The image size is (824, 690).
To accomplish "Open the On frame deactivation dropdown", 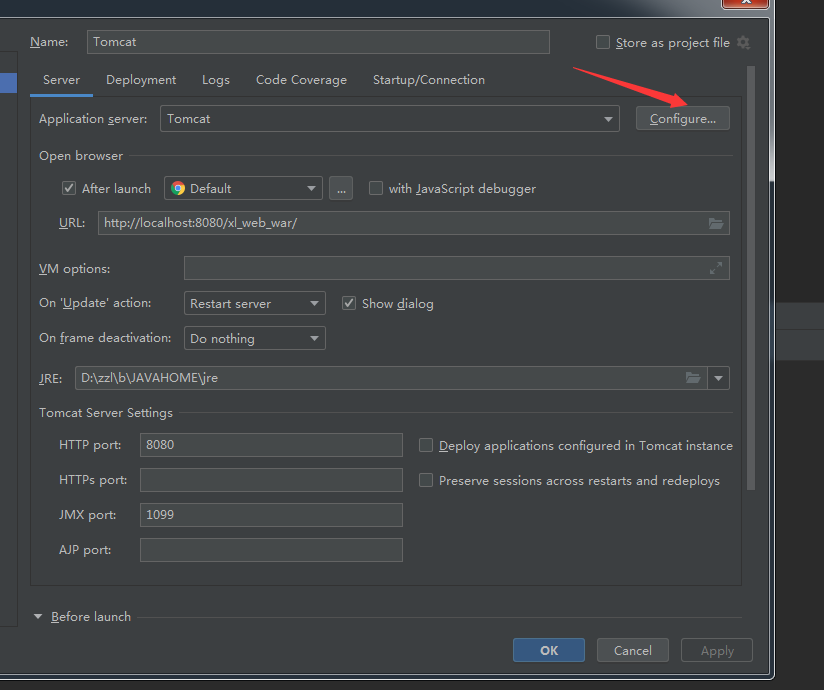I will click(x=255, y=338).
